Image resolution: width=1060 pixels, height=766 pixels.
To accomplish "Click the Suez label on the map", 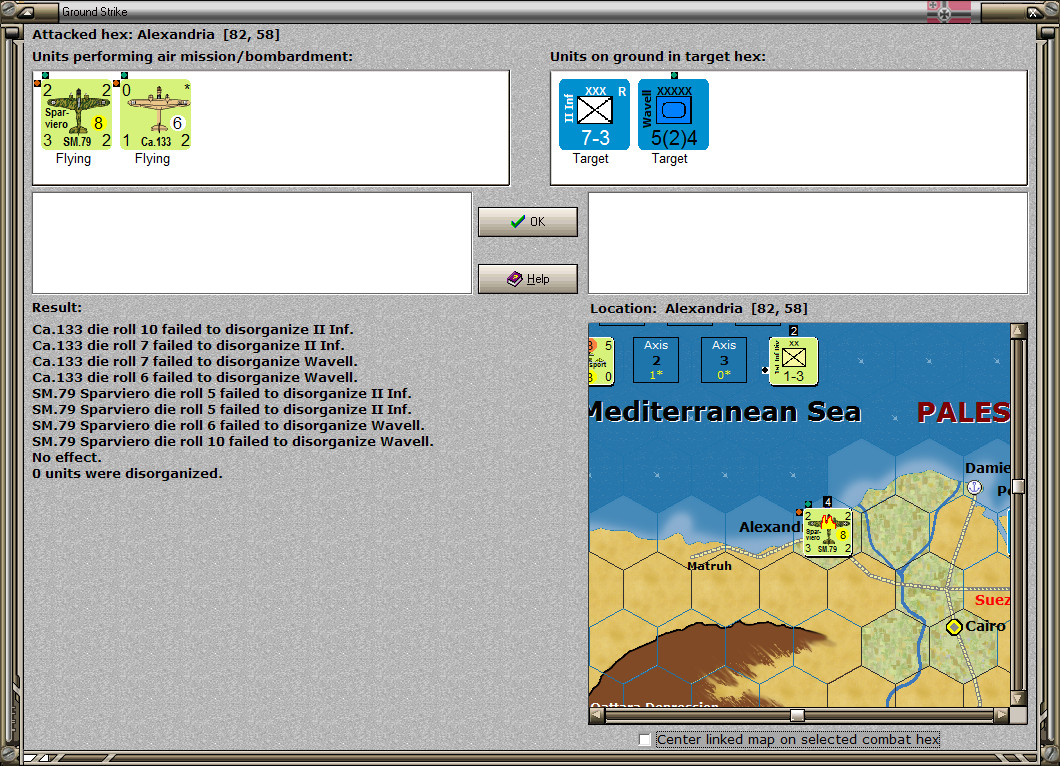I will coord(992,600).
